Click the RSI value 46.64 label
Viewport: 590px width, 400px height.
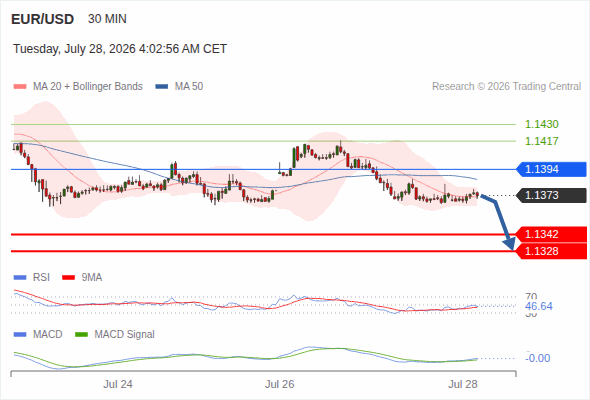click(x=539, y=306)
